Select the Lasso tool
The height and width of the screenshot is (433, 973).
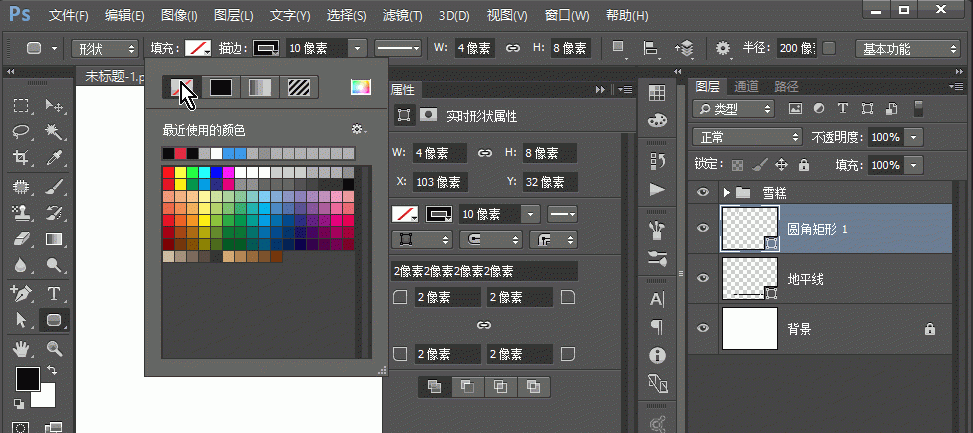point(21,132)
